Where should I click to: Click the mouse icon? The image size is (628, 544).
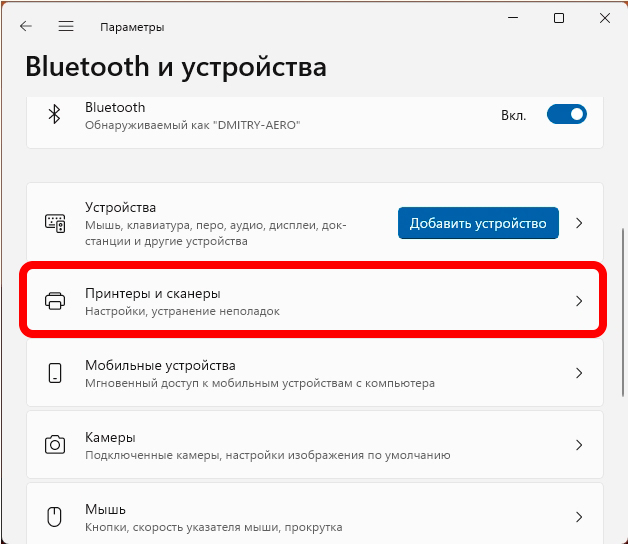[54, 517]
